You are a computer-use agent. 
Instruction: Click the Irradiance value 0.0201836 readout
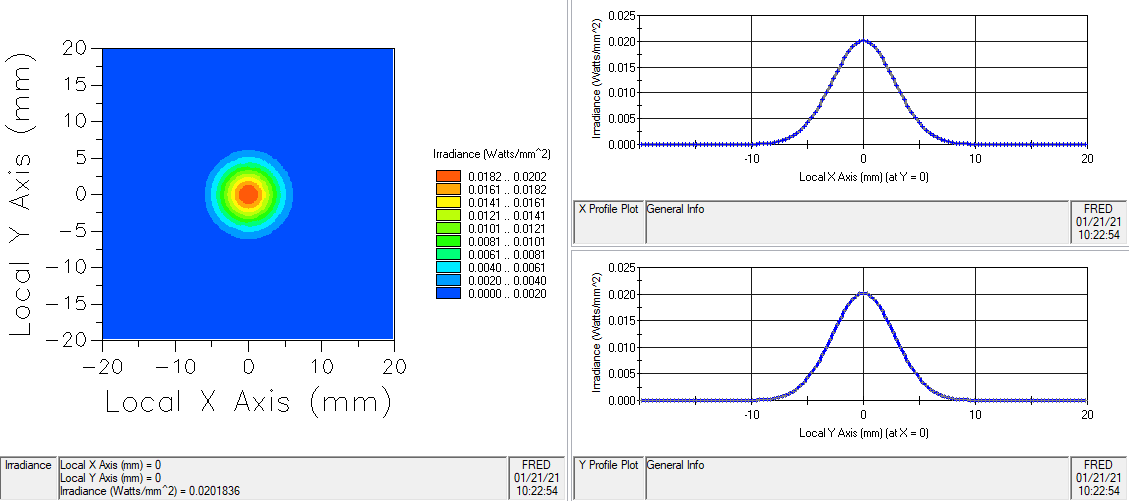150,491
